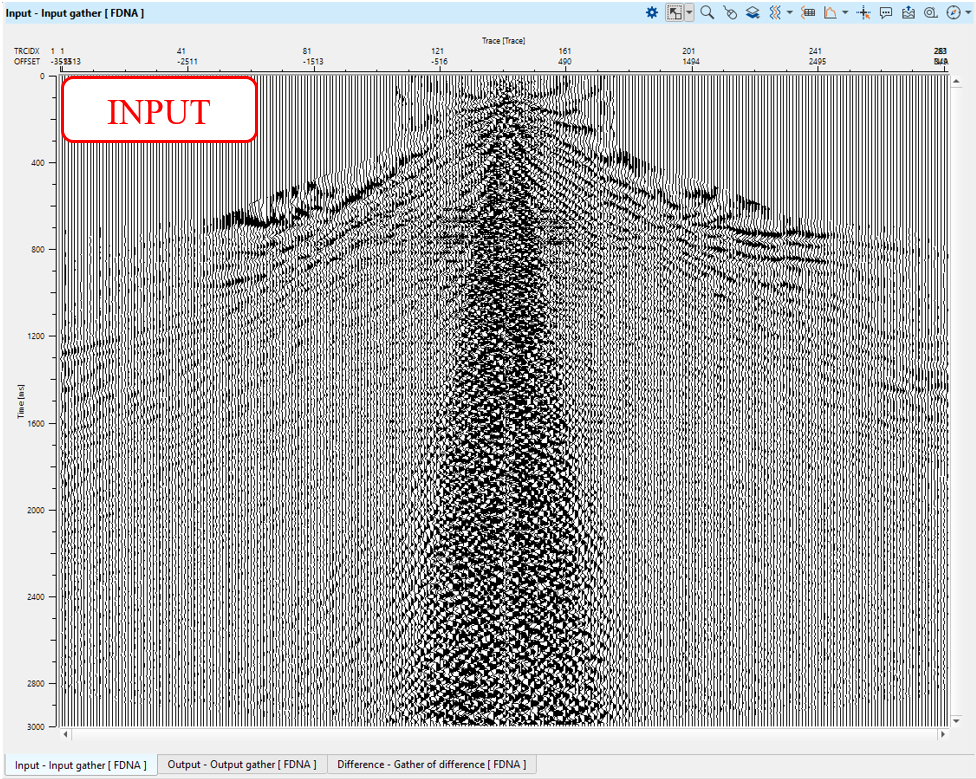
Task: Click the compass navigation icon
Action: (x=952, y=13)
